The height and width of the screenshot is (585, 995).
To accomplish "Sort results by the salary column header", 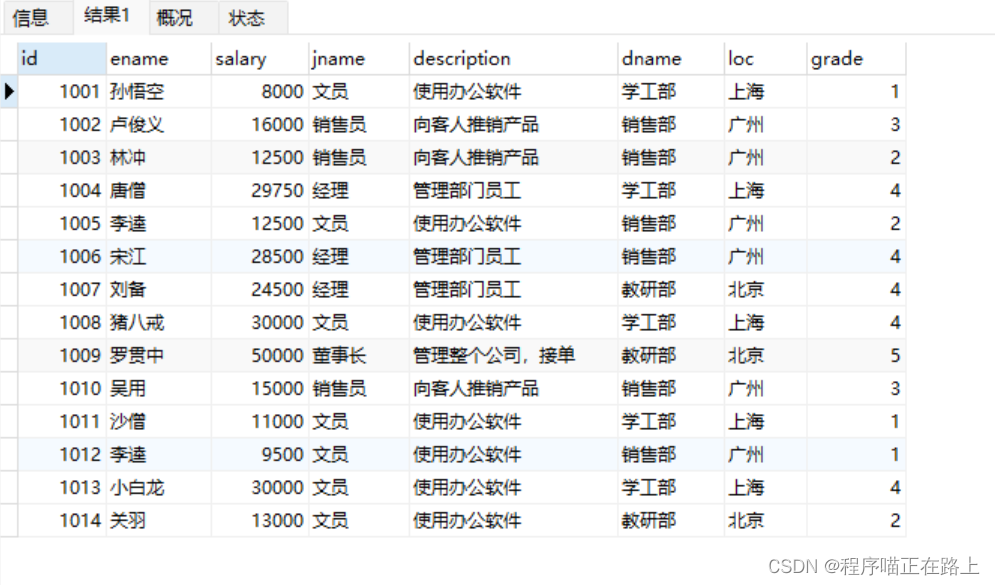I will [240, 58].
